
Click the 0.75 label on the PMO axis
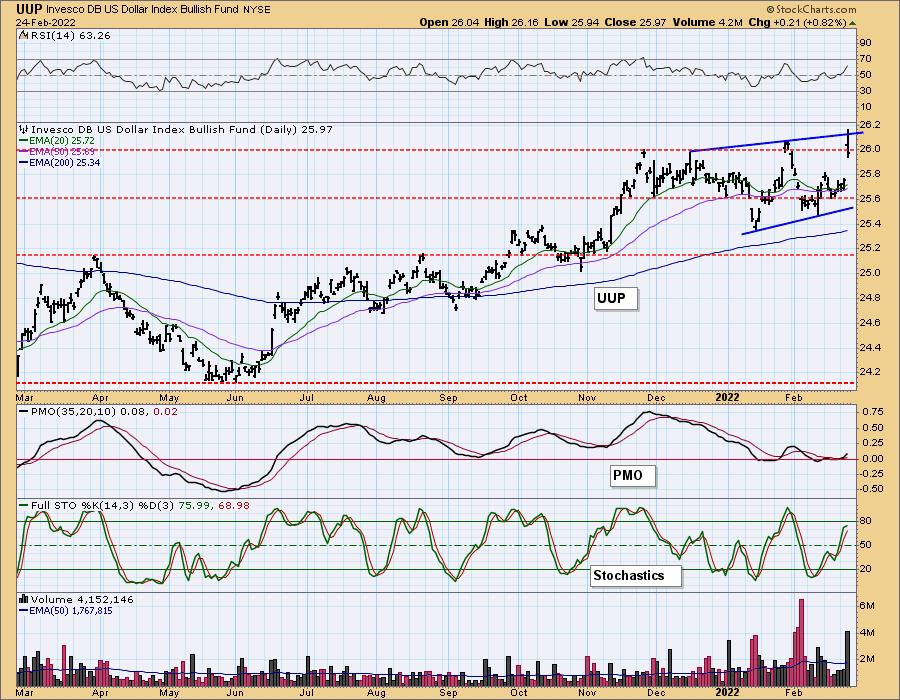point(872,412)
